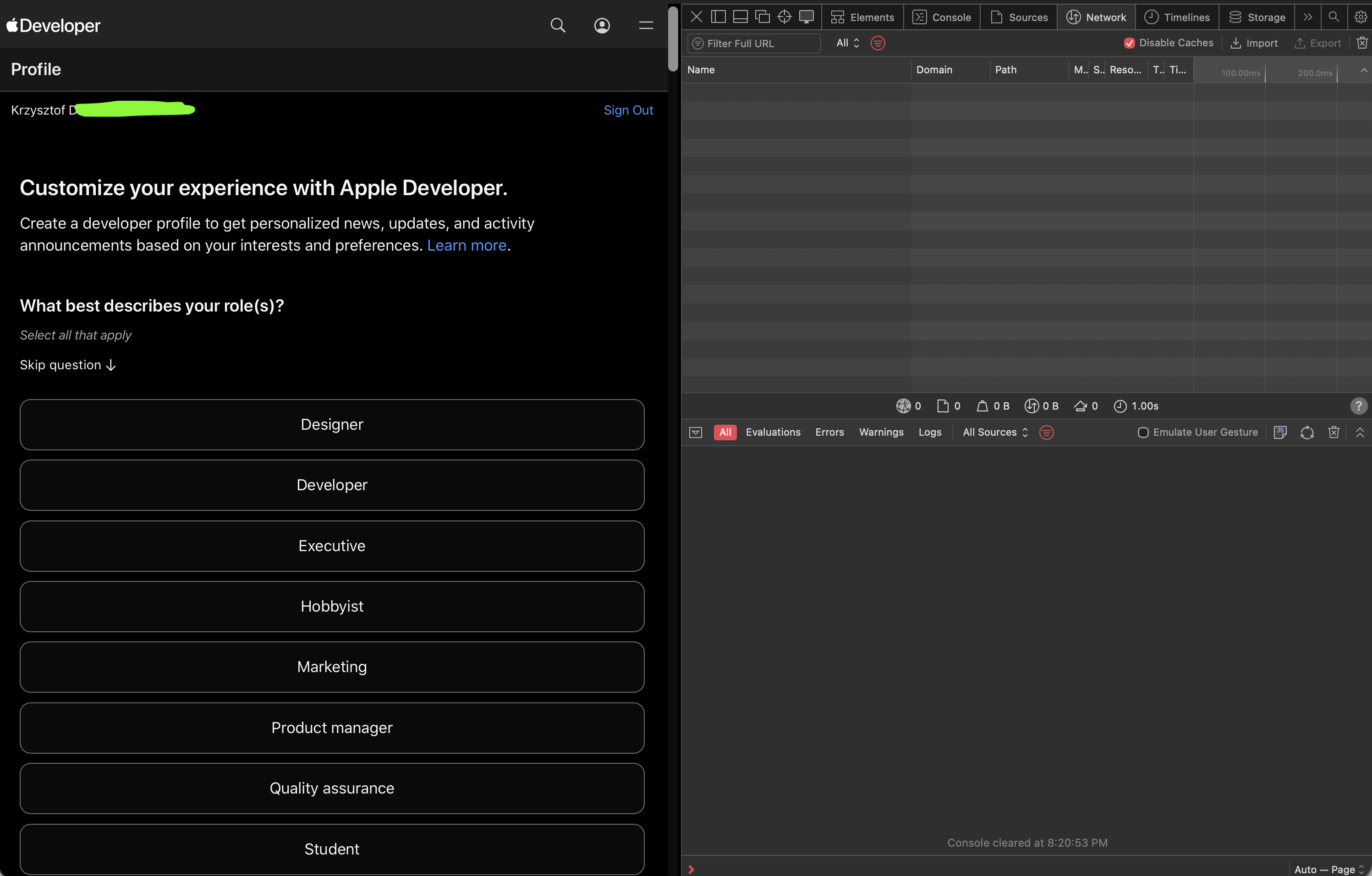Open Web Inspector settings gear
Screen dimensions: 1372x876
point(1360,17)
